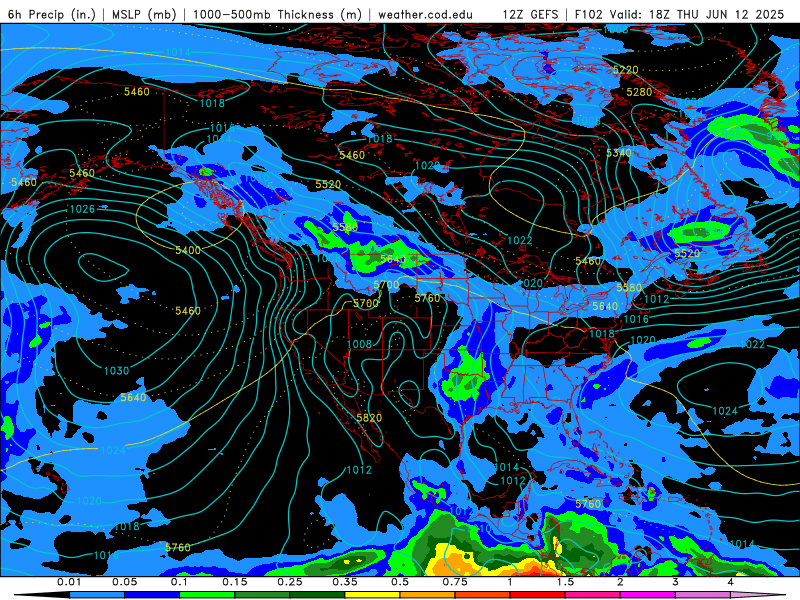Click the 5340 thickness contour label
800x600 pixels.
pos(619,153)
